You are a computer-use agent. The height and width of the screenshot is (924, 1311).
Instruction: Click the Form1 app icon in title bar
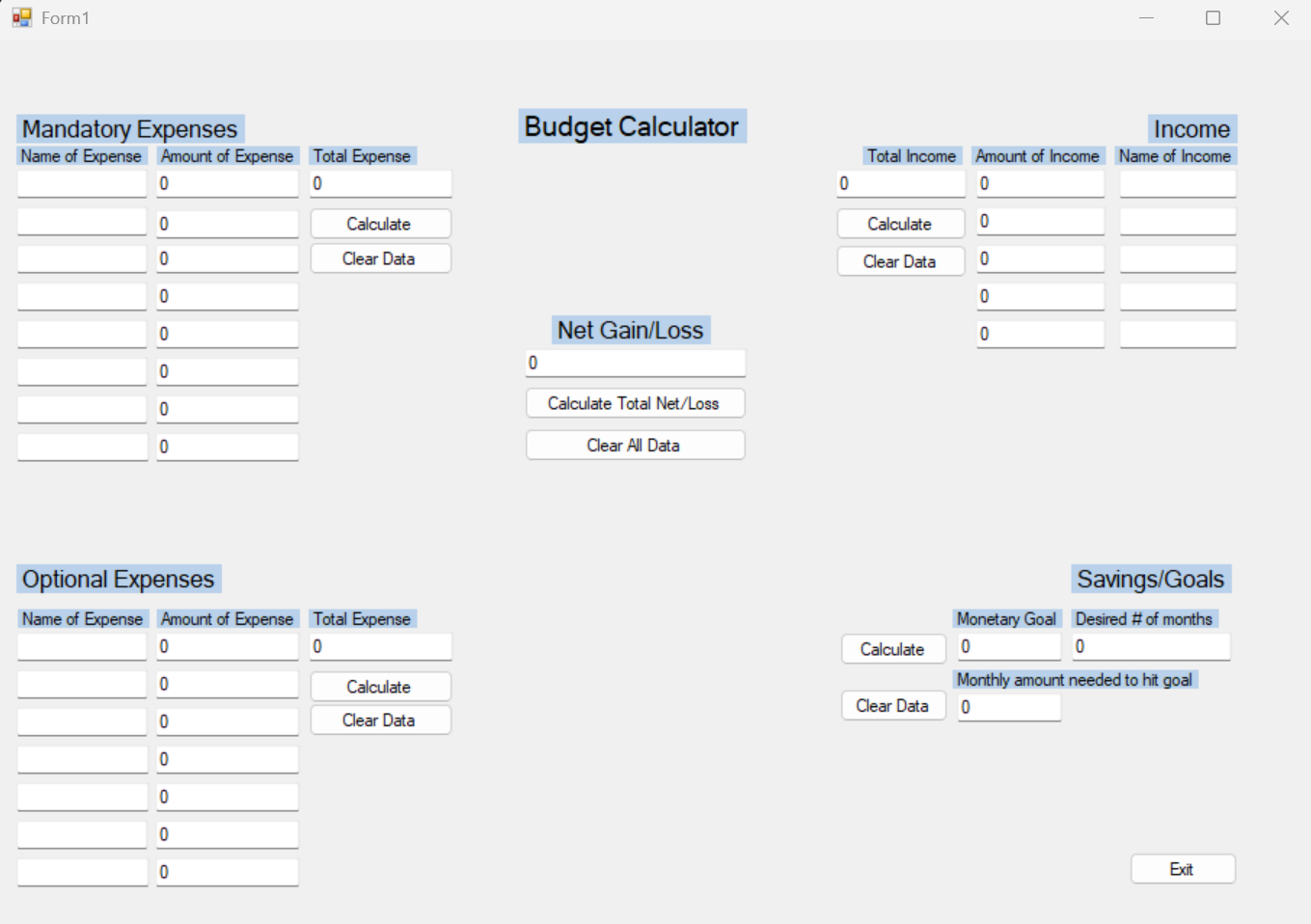[x=22, y=17]
